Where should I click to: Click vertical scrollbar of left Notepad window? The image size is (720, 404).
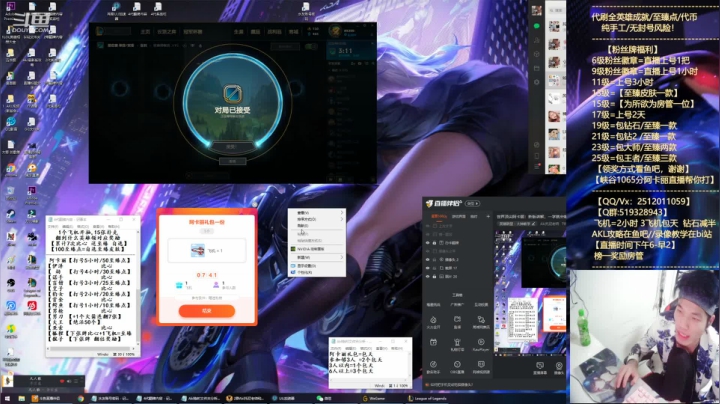(x=138, y=287)
